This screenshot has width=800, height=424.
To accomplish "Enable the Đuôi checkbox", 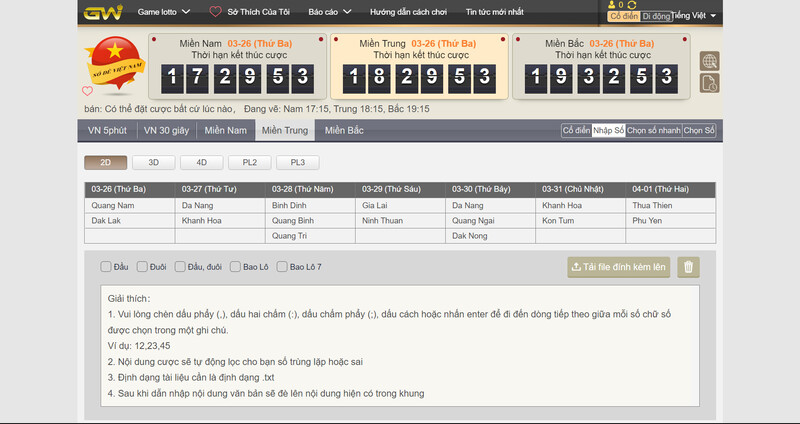I will (141, 267).
